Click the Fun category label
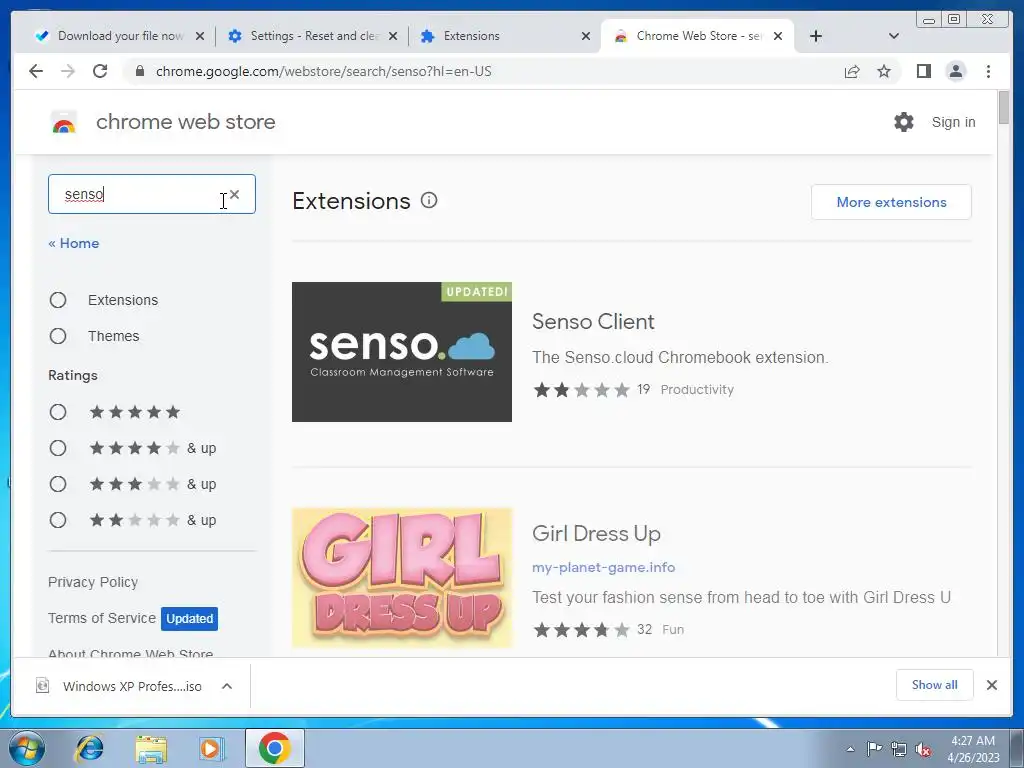1024x768 pixels. (x=673, y=630)
